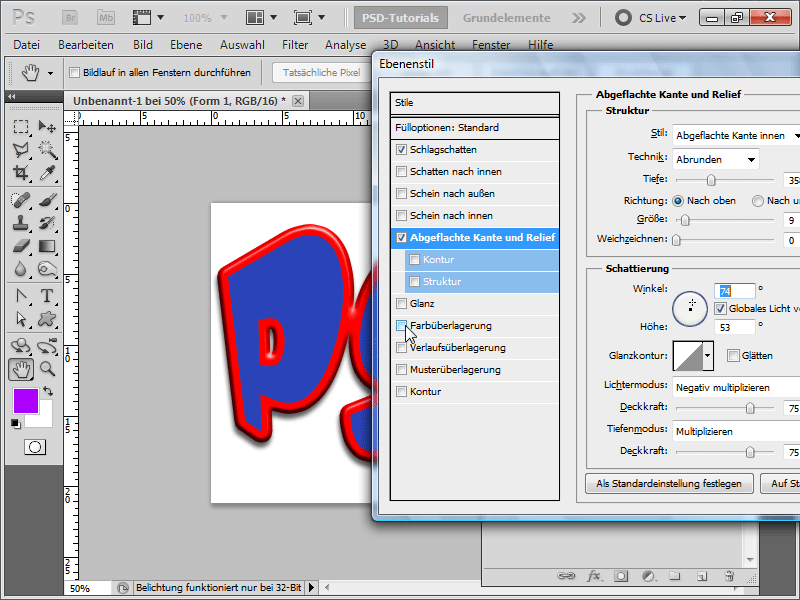The width and height of the screenshot is (800, 600).
Task: Enable Schein nach außen
Action: tap(402, 193)
